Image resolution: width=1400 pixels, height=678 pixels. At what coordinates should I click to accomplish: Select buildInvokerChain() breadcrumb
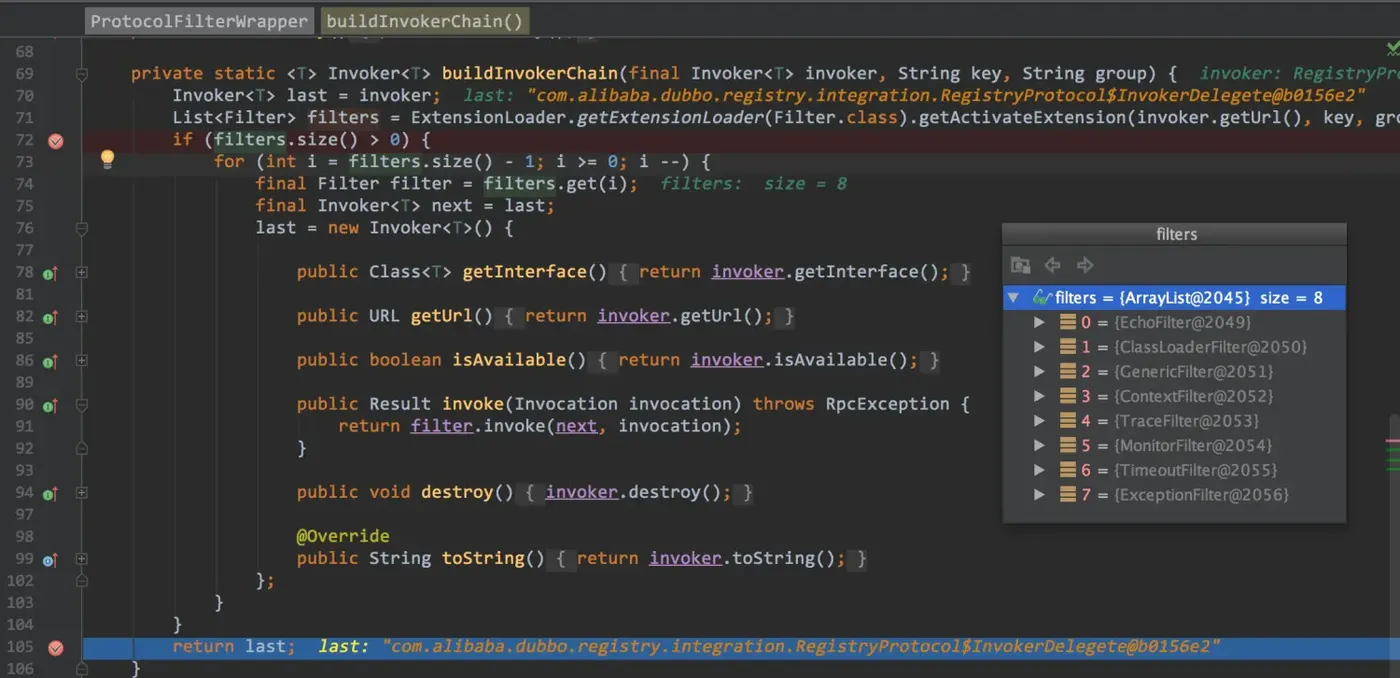[424, 21]
